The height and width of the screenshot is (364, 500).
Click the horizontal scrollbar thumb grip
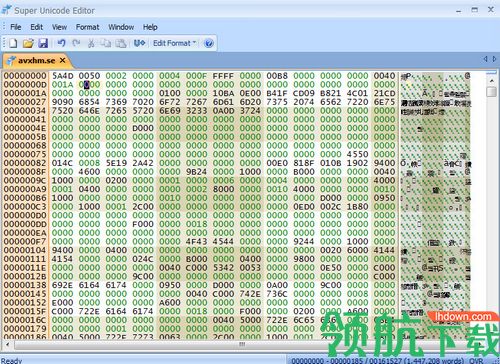(242, 344)
